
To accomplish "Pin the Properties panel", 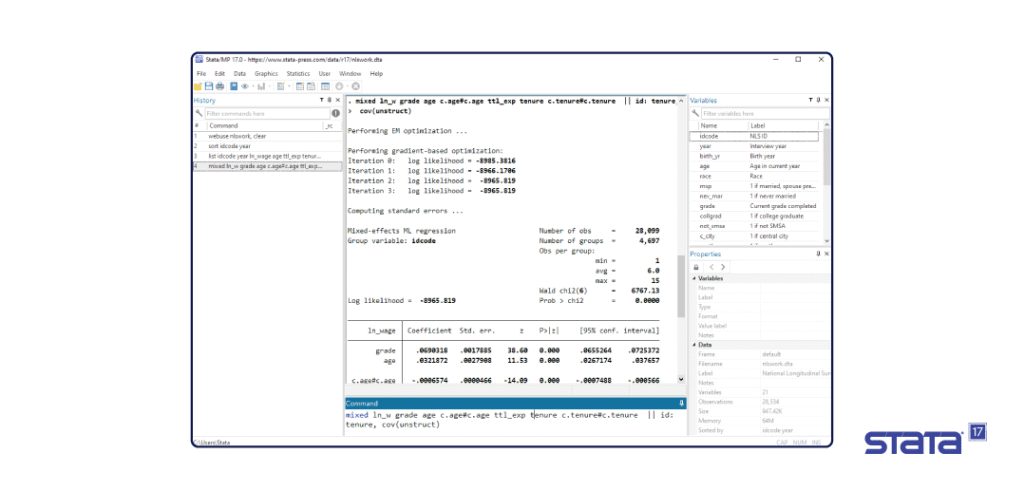I will [x=818, y=253].
